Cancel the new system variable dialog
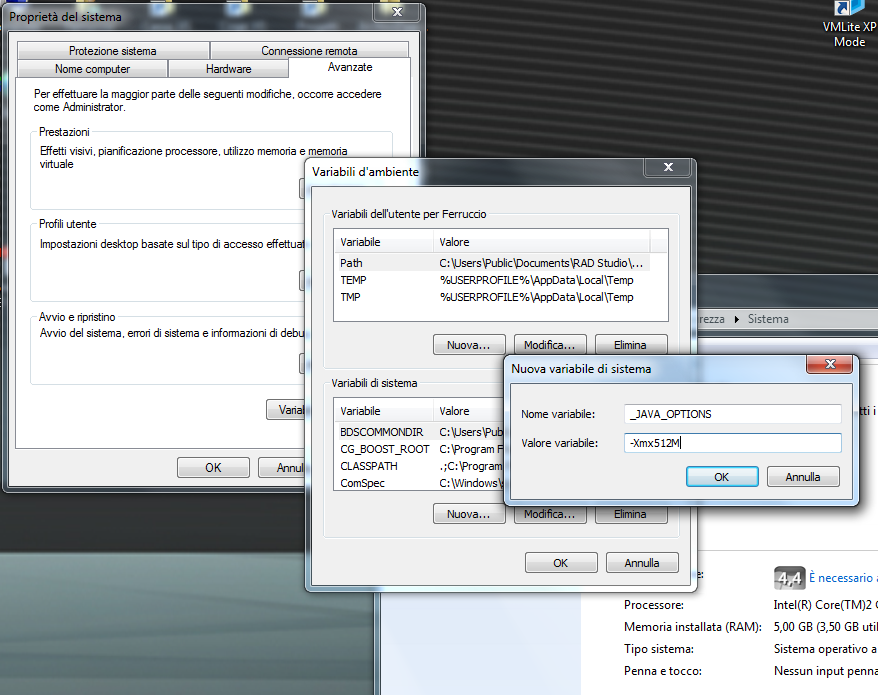This screenshot has height=695, width=878. coord(803,477)
